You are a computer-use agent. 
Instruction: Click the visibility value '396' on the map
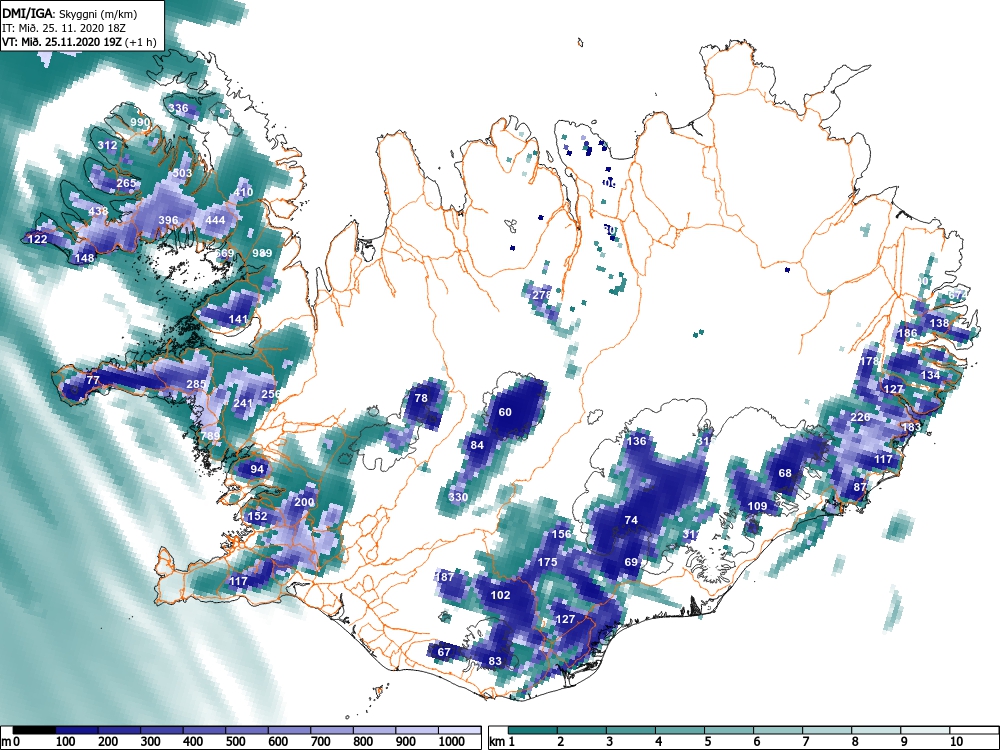tap(168, 220)
